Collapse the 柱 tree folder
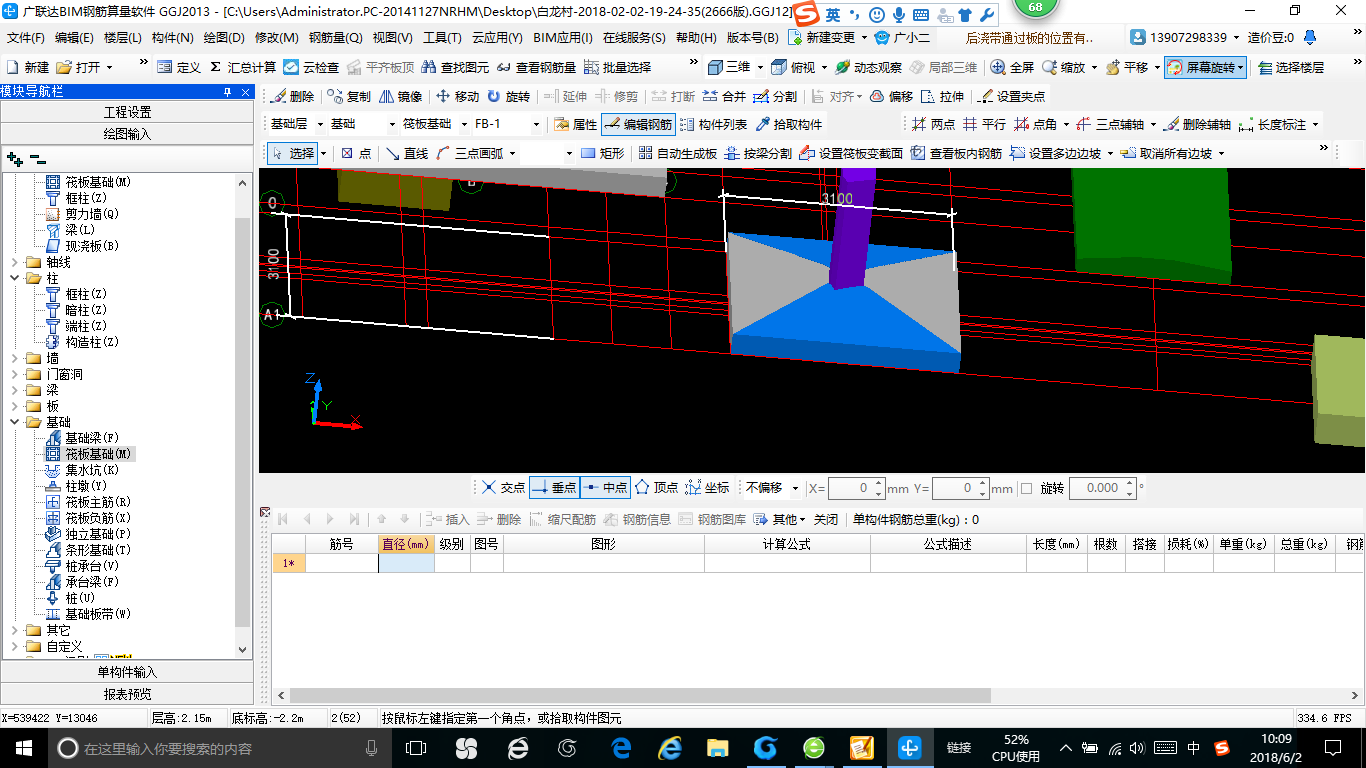 pos(14,278)
